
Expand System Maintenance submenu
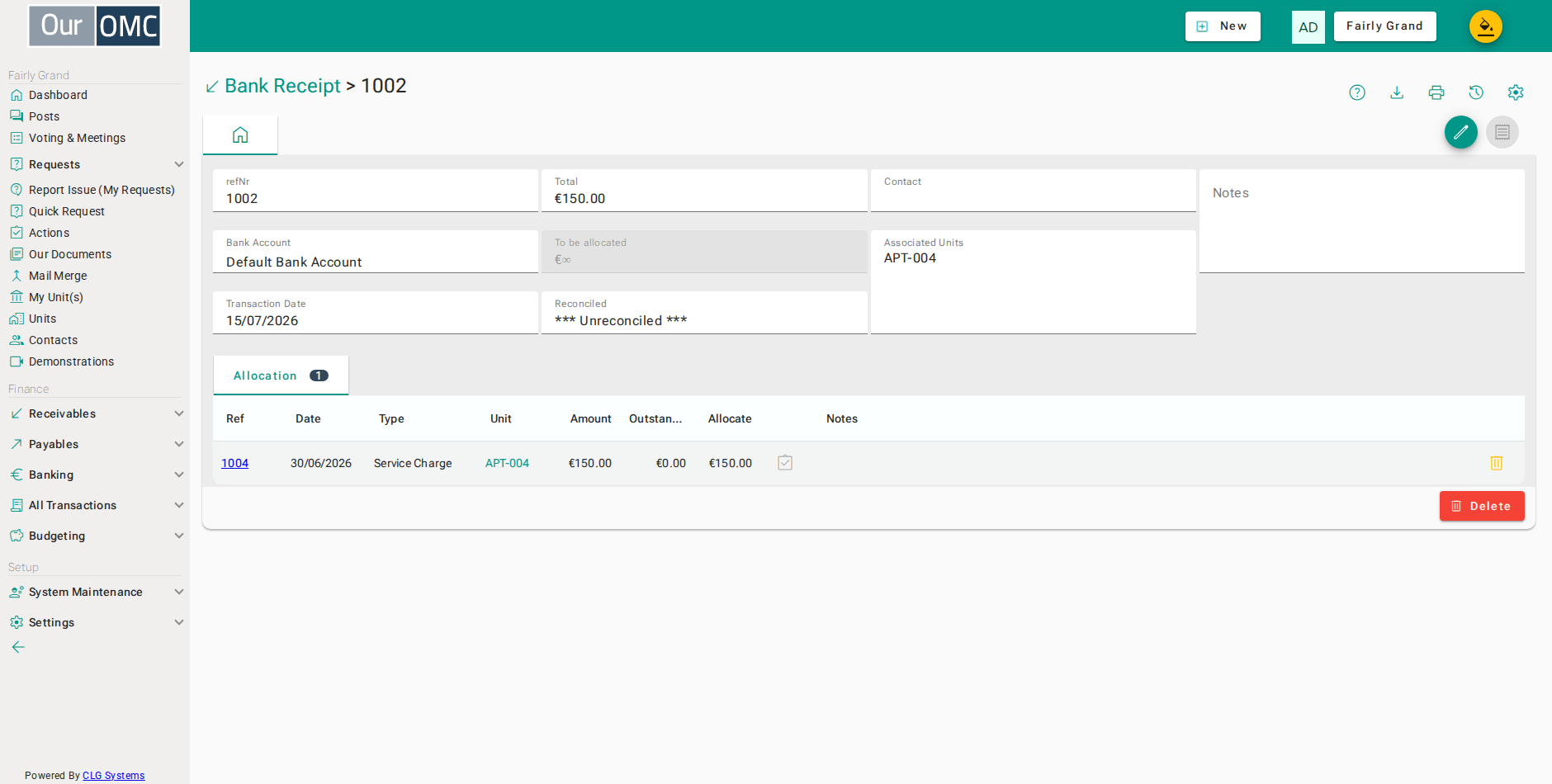pyautogui.click(x=96, y=592)
